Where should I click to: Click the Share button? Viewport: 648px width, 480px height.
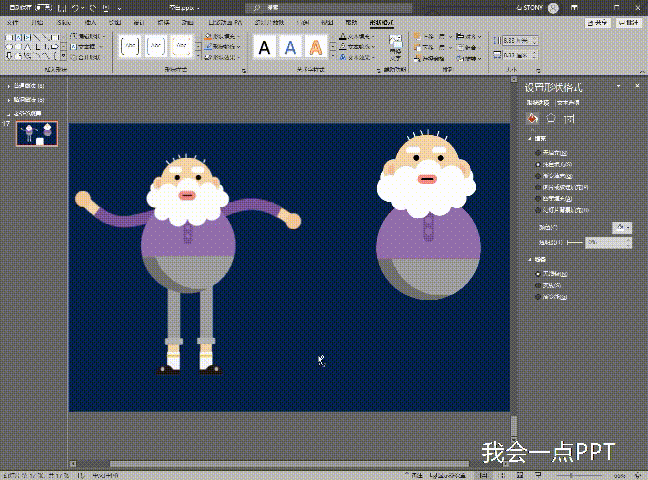(597, 23)
